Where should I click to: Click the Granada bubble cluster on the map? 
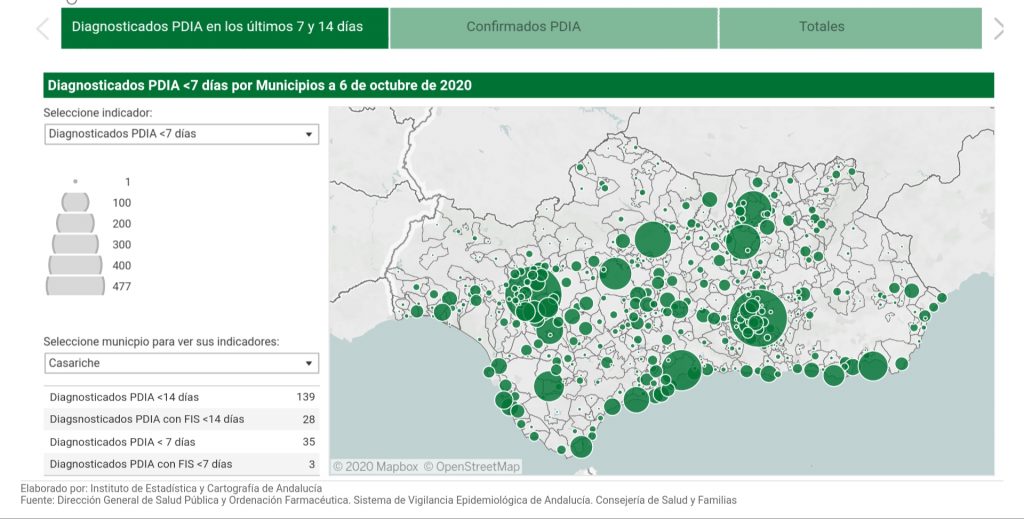click(x=758, y=316)
